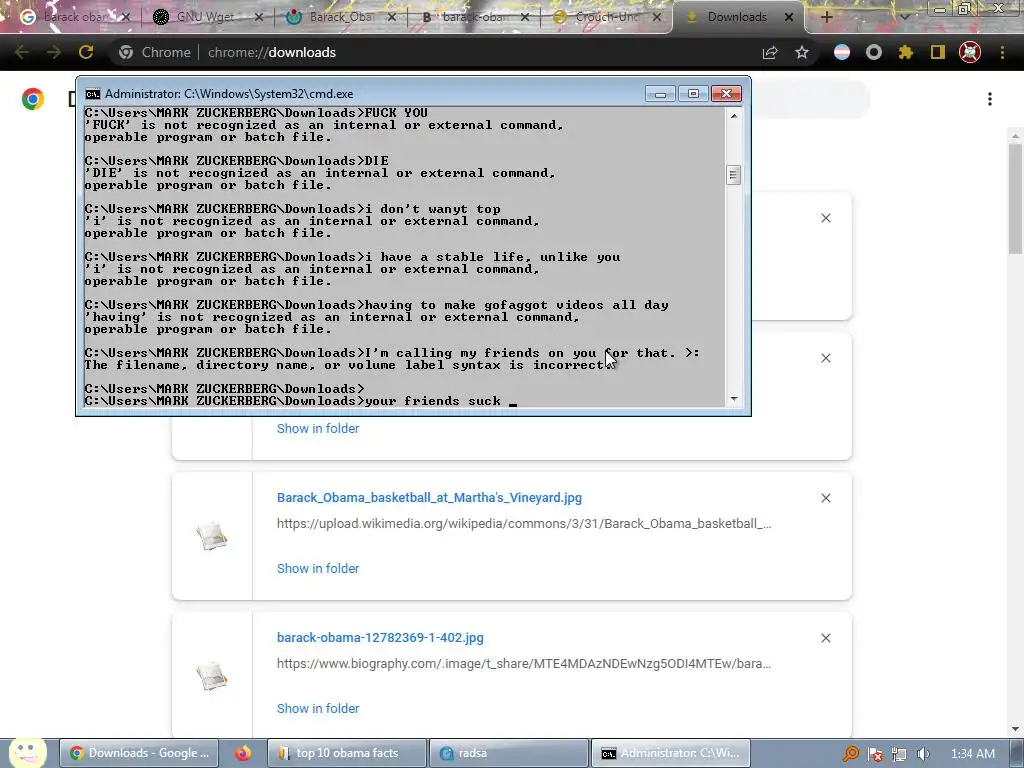Click file icon of Barack_Obama_basketball download
The height and width of the screenshot is (768, 1024).
point(212,536)
